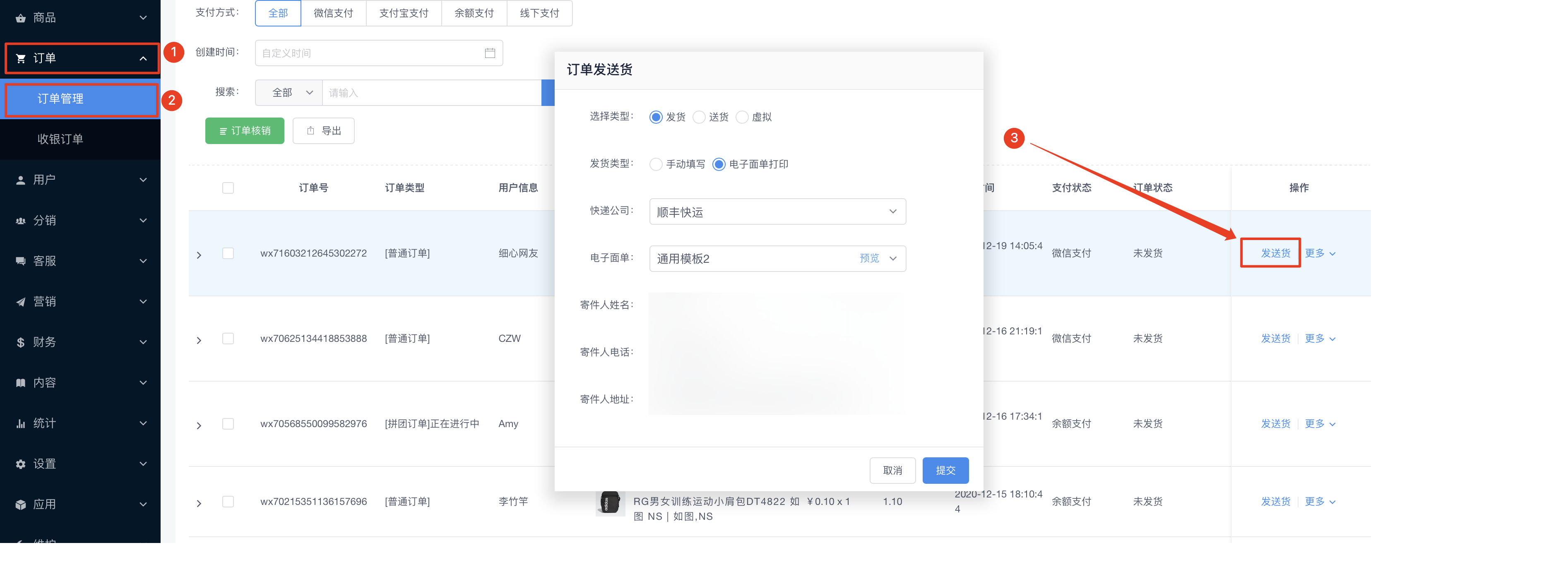Expand the row for order wx70625134418853888

199,340
